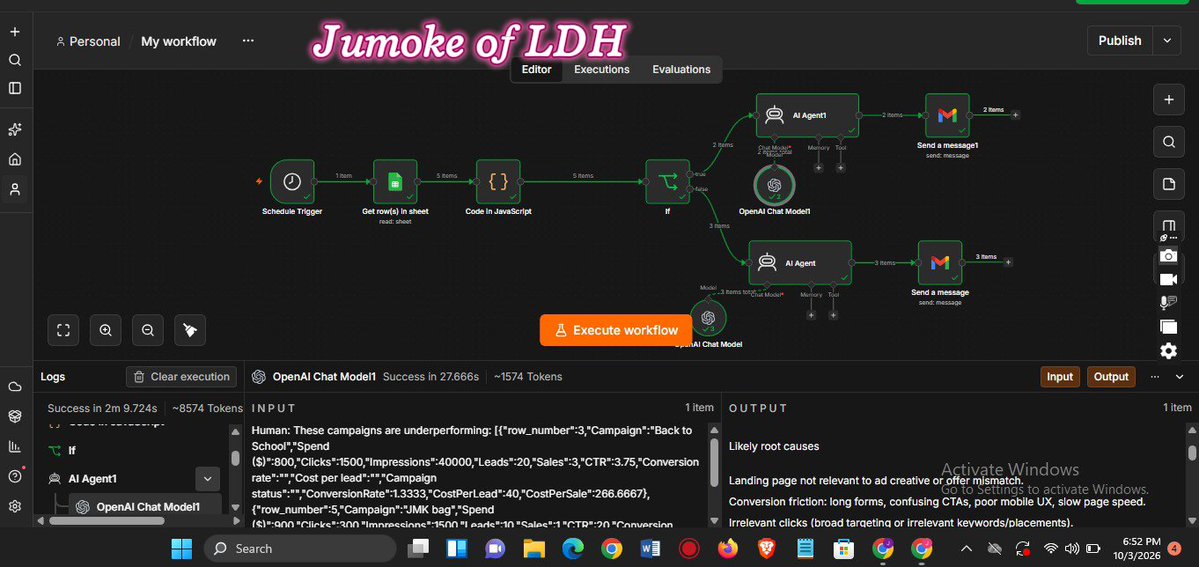Click the overlay settings gear icon
This screenshot has height=567, width=1199.
tap(1168, 351)
